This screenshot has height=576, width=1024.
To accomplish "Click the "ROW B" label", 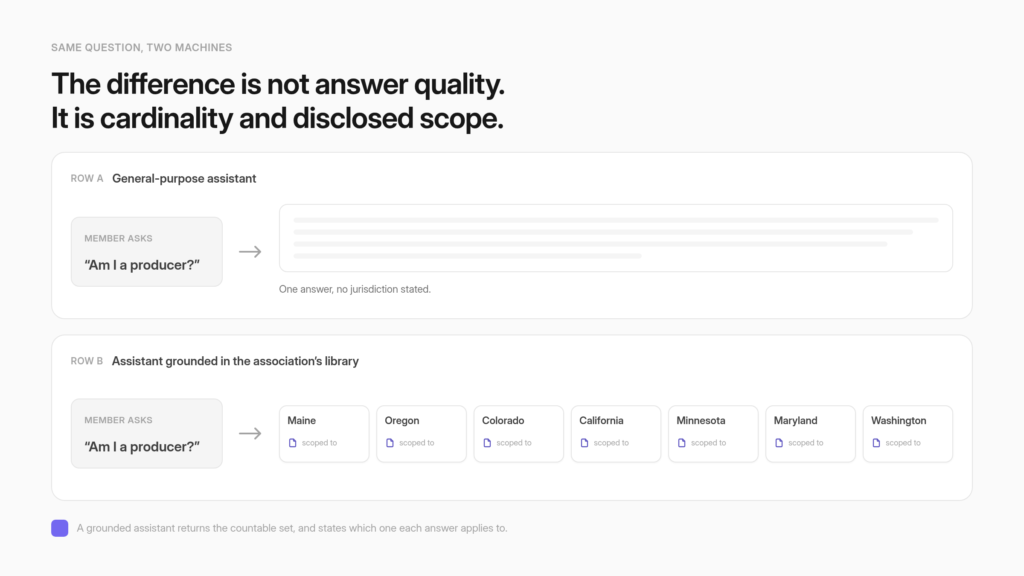I will click(x=87, y=361).
